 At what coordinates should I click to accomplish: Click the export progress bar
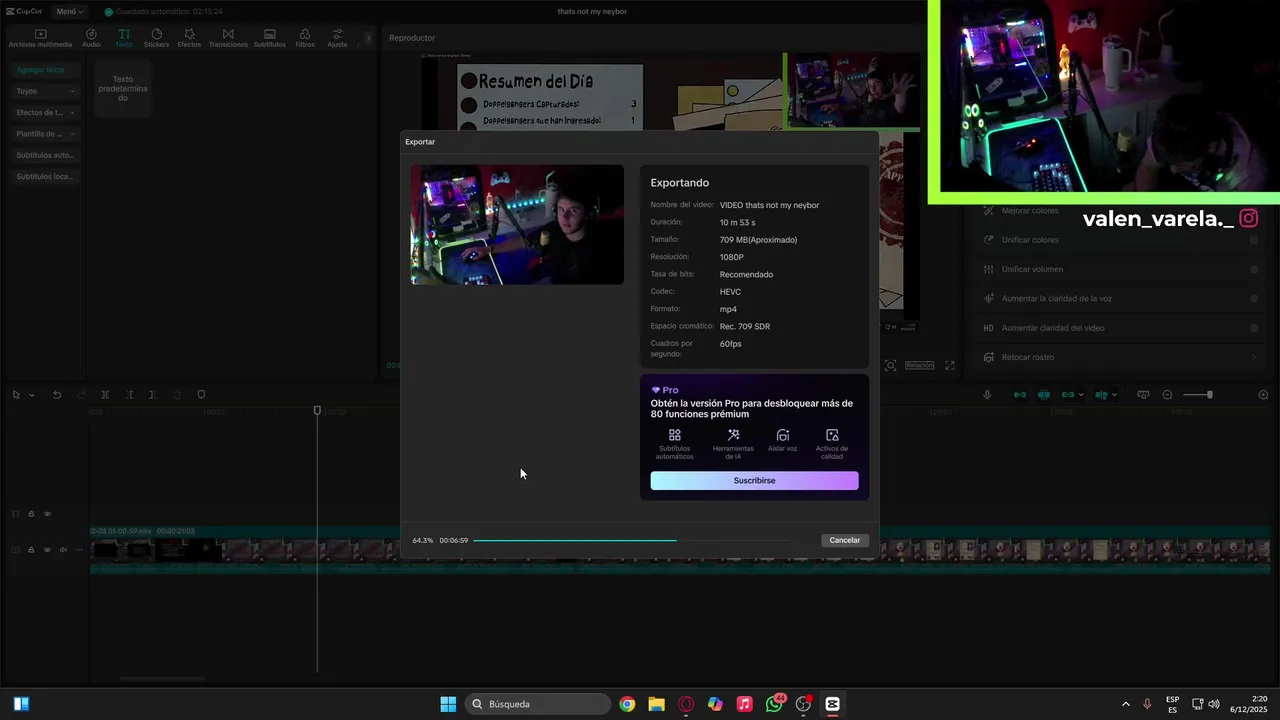pyautogui.click(x=630, y=541)
